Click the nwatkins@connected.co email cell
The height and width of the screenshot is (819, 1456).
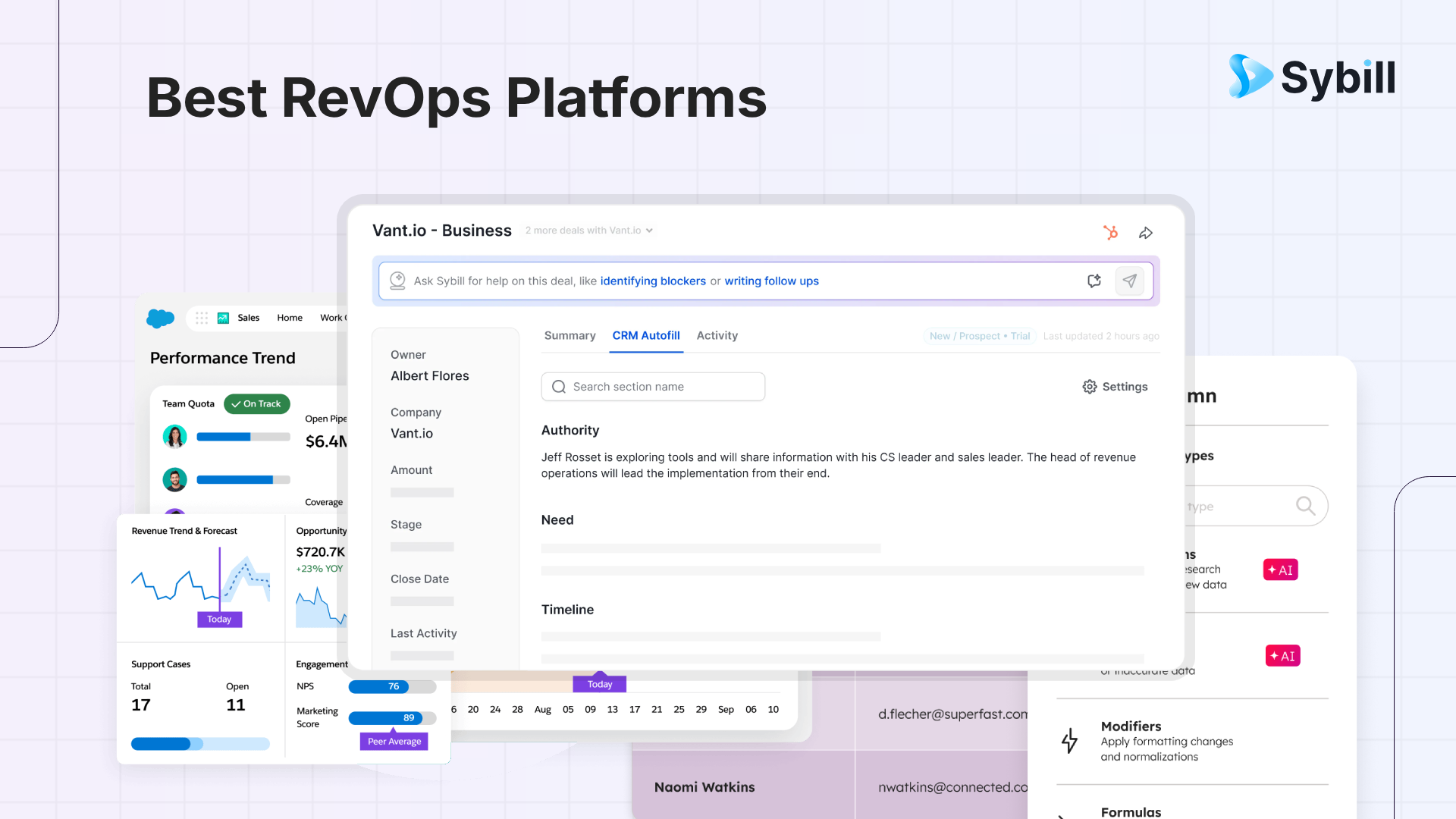(x=952, y=787)
